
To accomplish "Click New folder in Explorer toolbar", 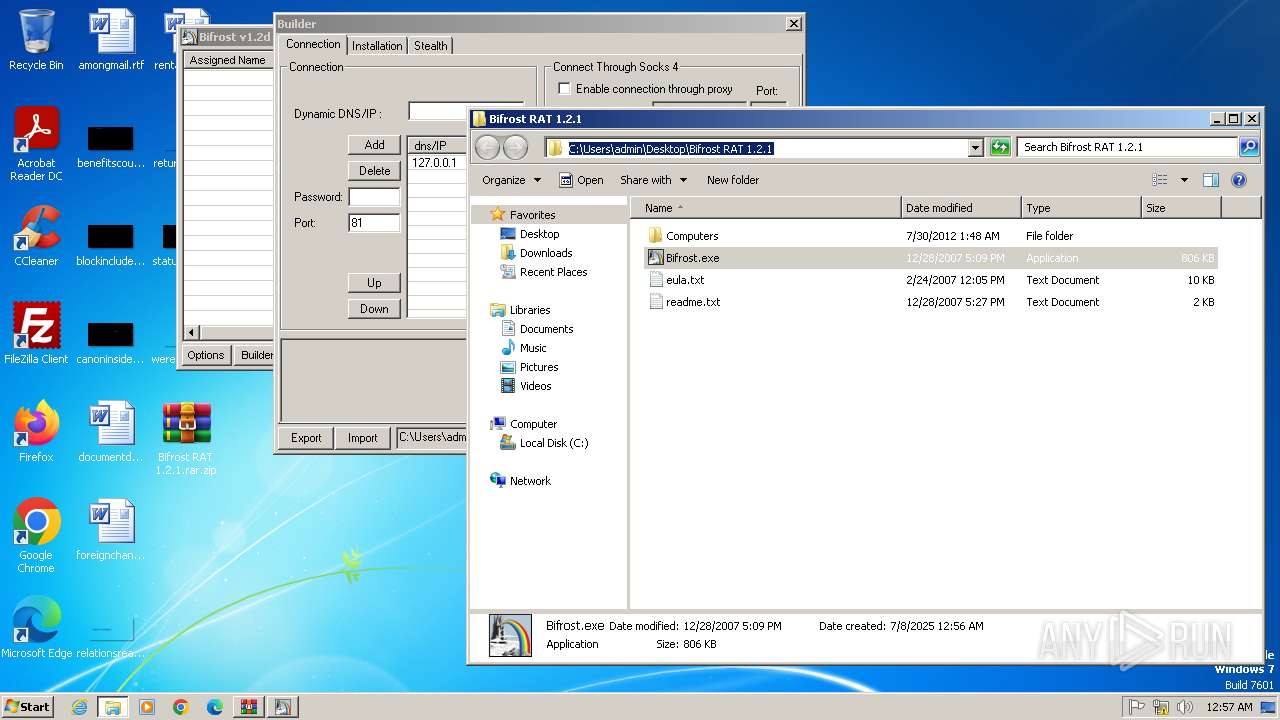I will [733, 180].
